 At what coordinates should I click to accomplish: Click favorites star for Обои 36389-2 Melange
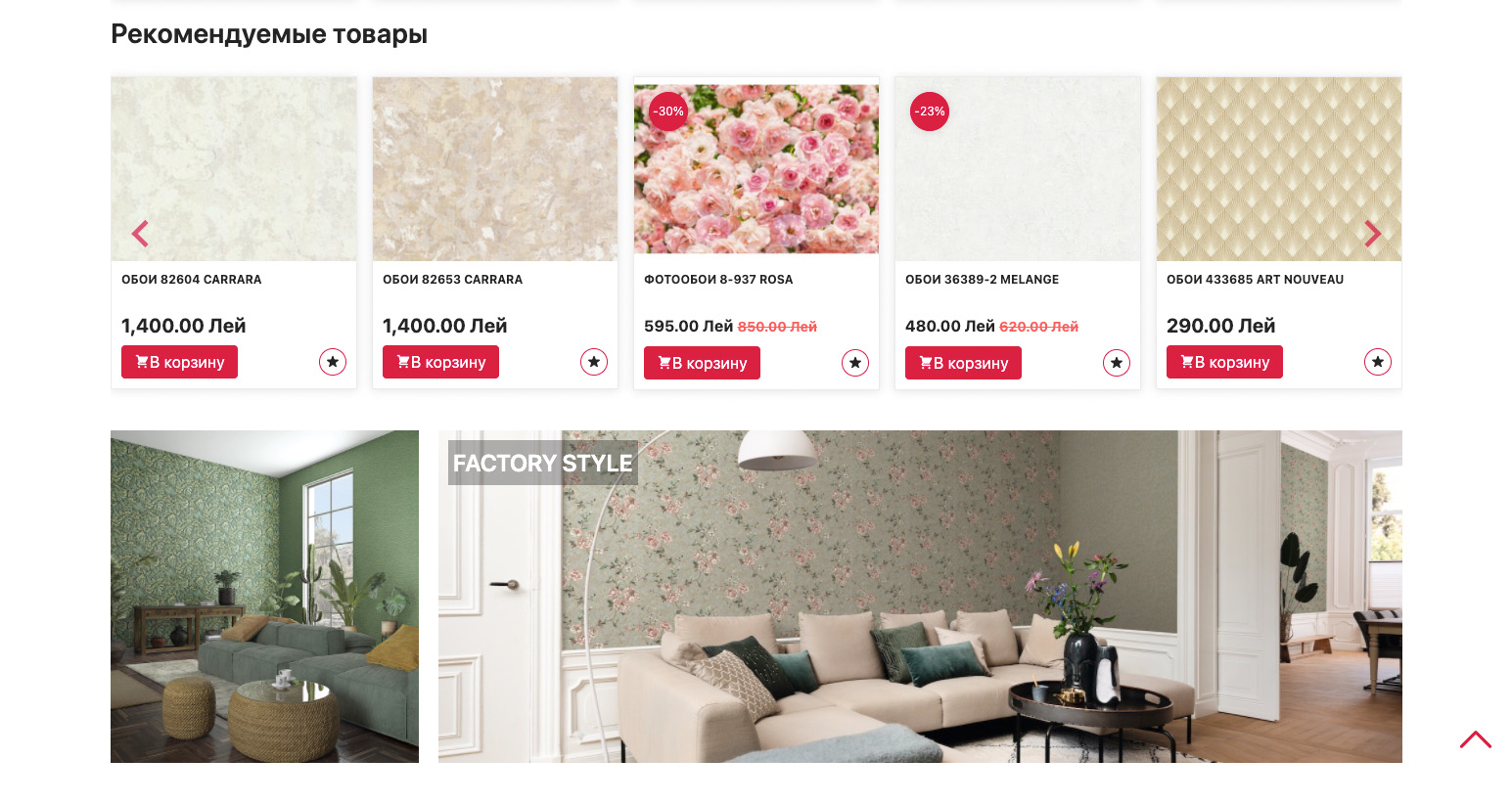click(1117, 363)
